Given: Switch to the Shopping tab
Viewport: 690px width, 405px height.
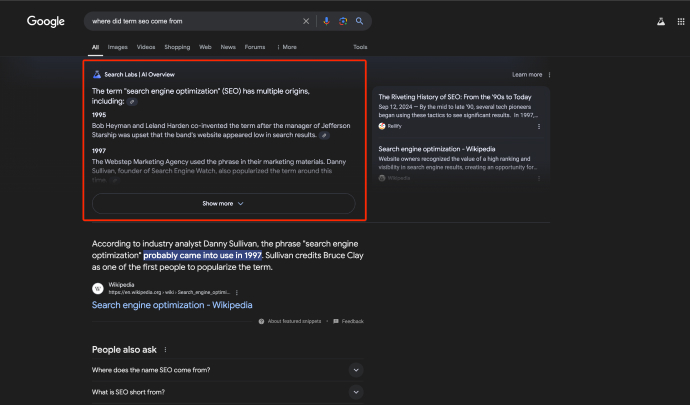Looking at the screenshot, I should pos(177,47).
